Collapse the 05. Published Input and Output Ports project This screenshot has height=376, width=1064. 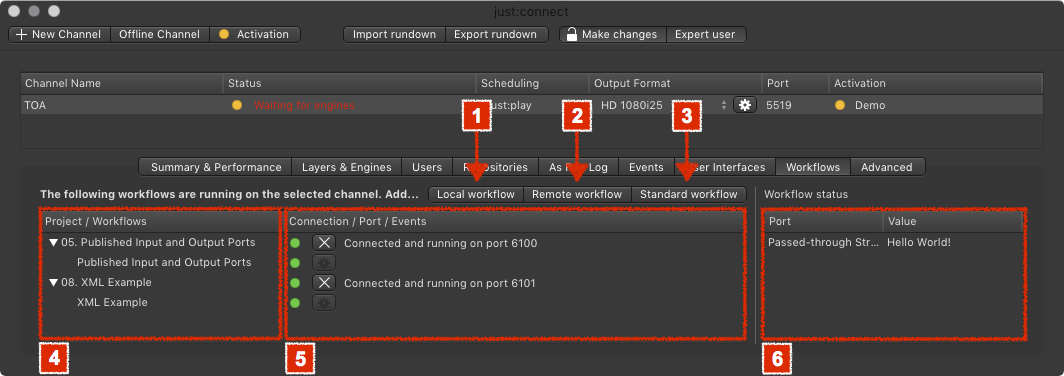click(x=53, y=242)
